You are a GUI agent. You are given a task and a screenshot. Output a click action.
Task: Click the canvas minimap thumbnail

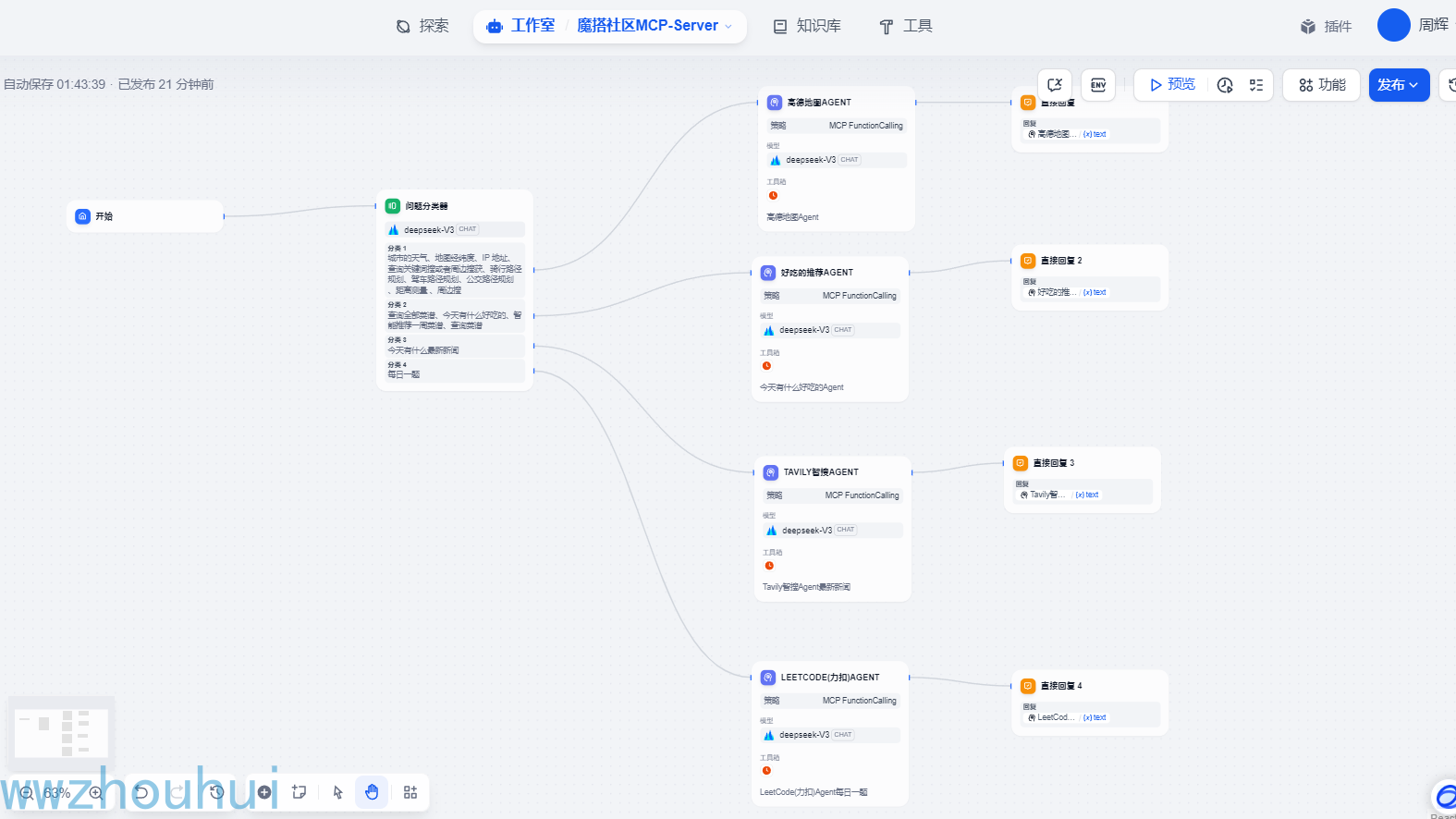click(61, 733)
